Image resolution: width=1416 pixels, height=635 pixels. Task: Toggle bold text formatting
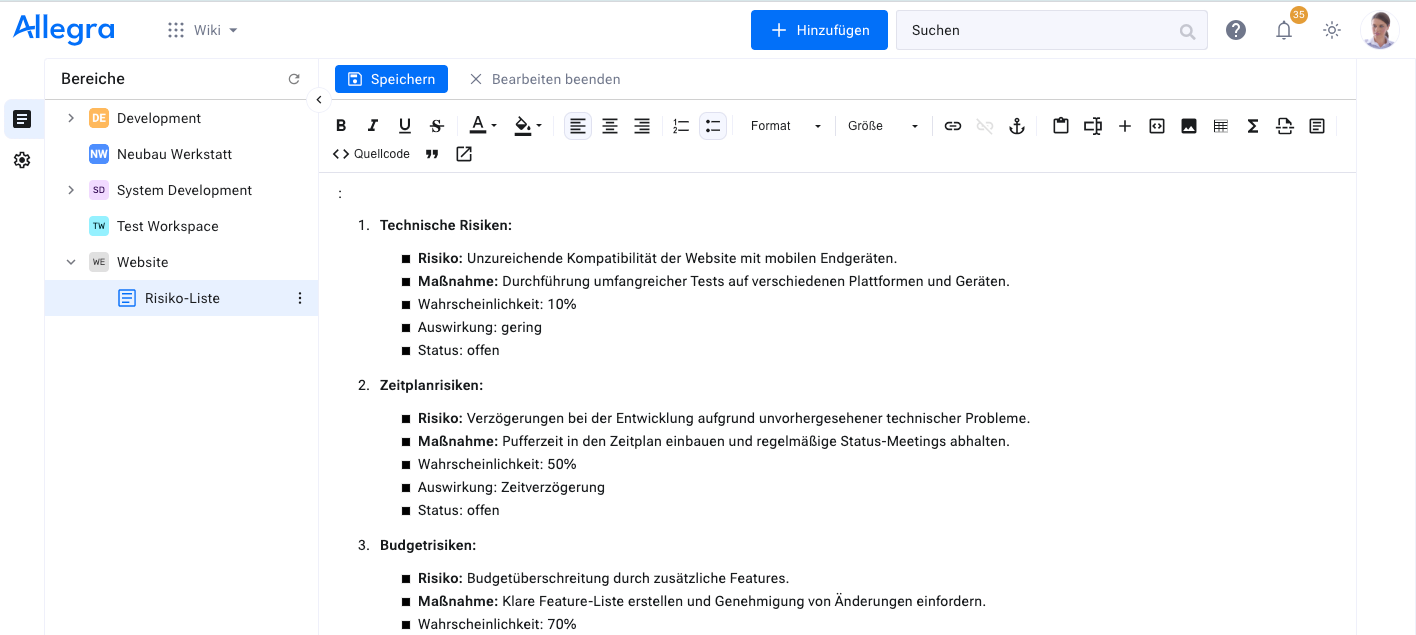341,126
